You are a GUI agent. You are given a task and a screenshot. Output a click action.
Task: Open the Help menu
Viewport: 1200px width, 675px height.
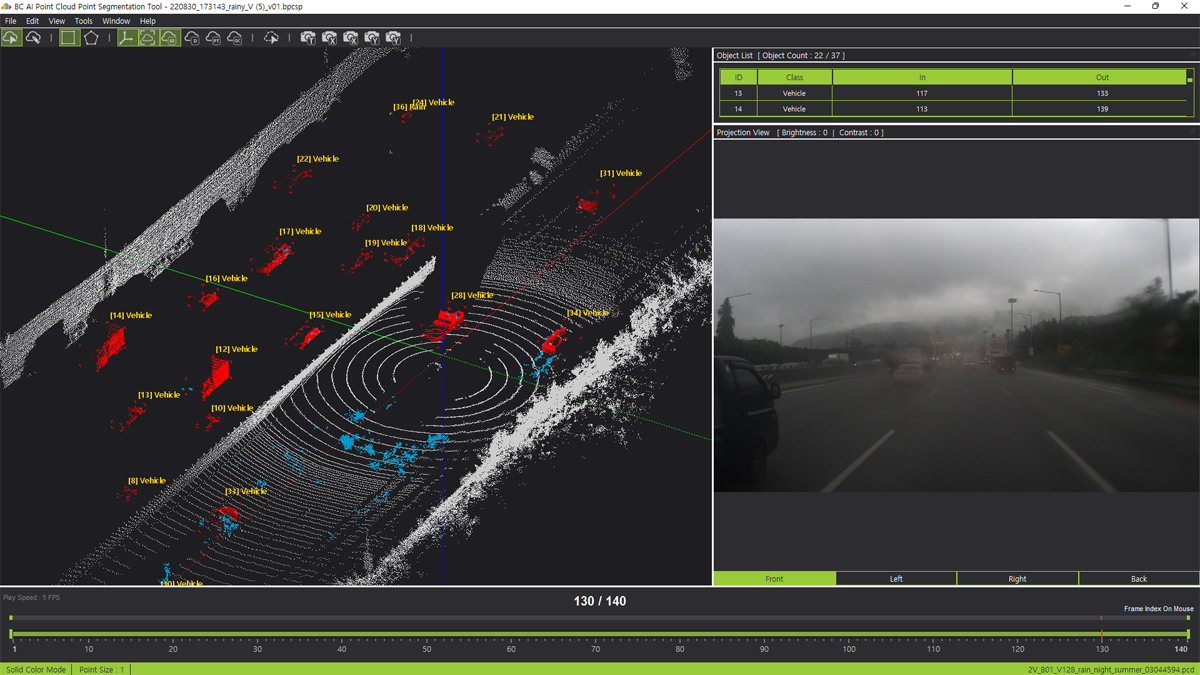pyautogui.click(x=148, y=21)
